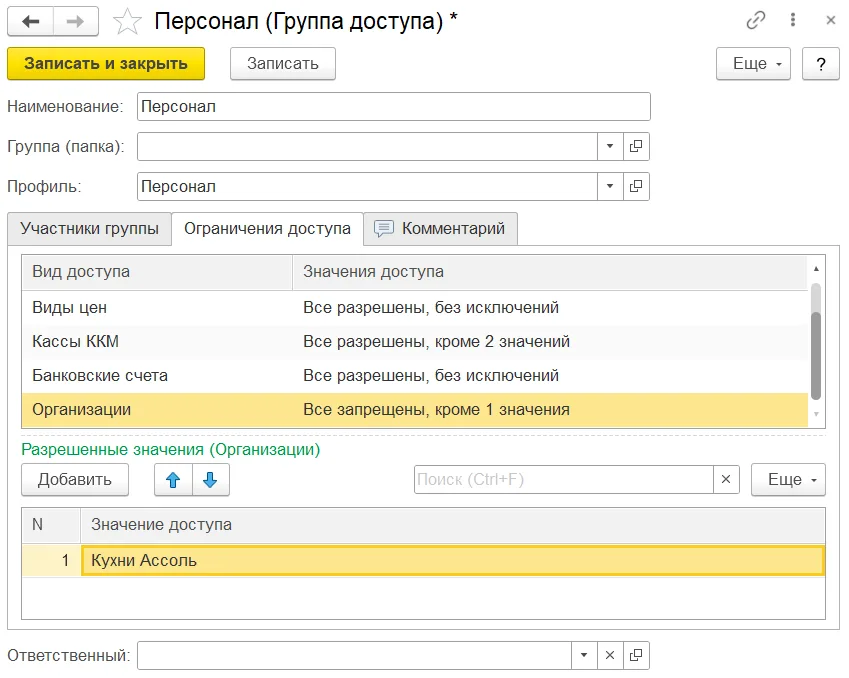The height and width of the screenshot is (678, 849).
Task: Click the Значения доступа column header
Action: 550,272
